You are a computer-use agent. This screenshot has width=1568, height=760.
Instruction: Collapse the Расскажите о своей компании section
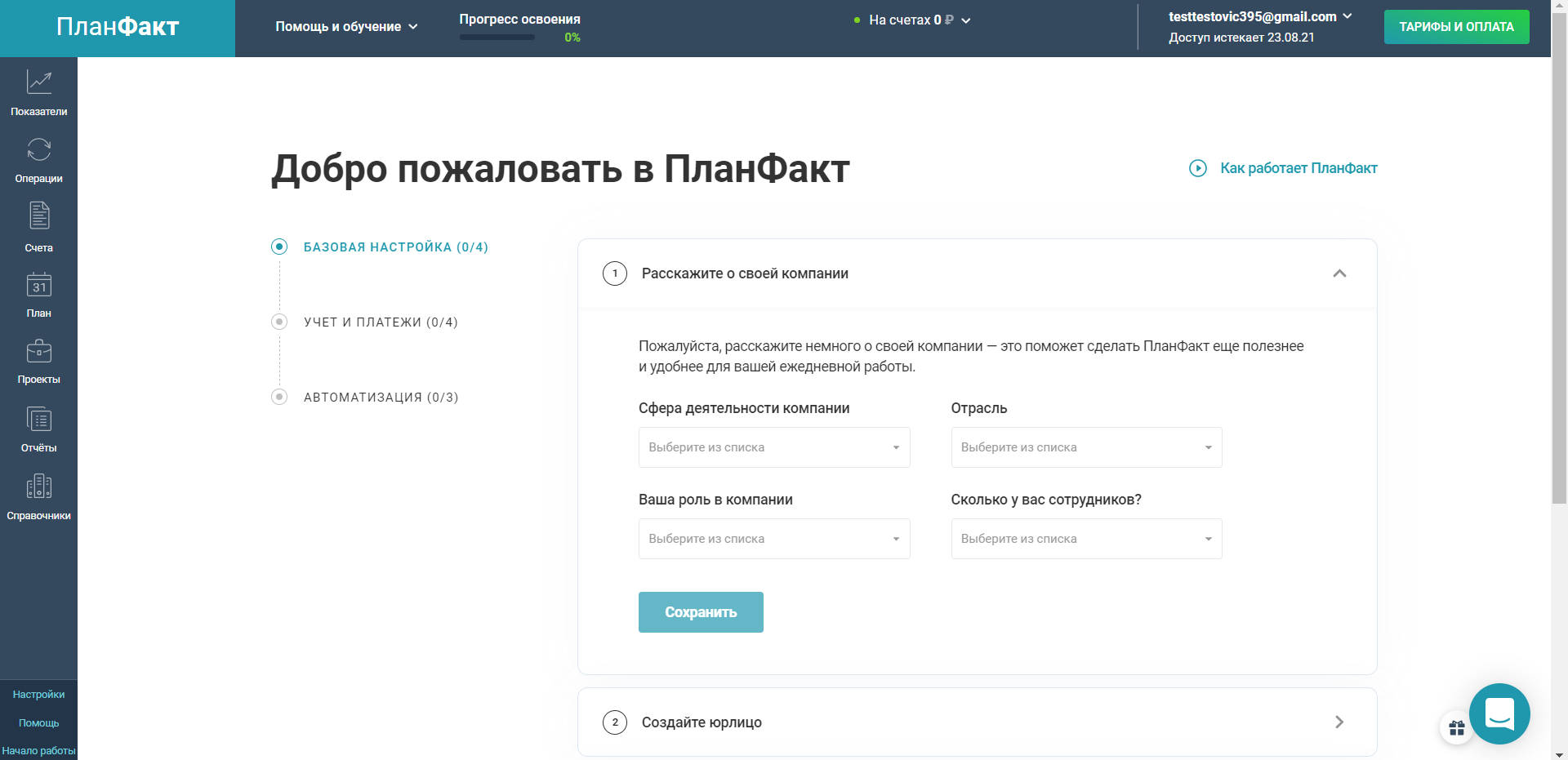[x=1339, y=273]
